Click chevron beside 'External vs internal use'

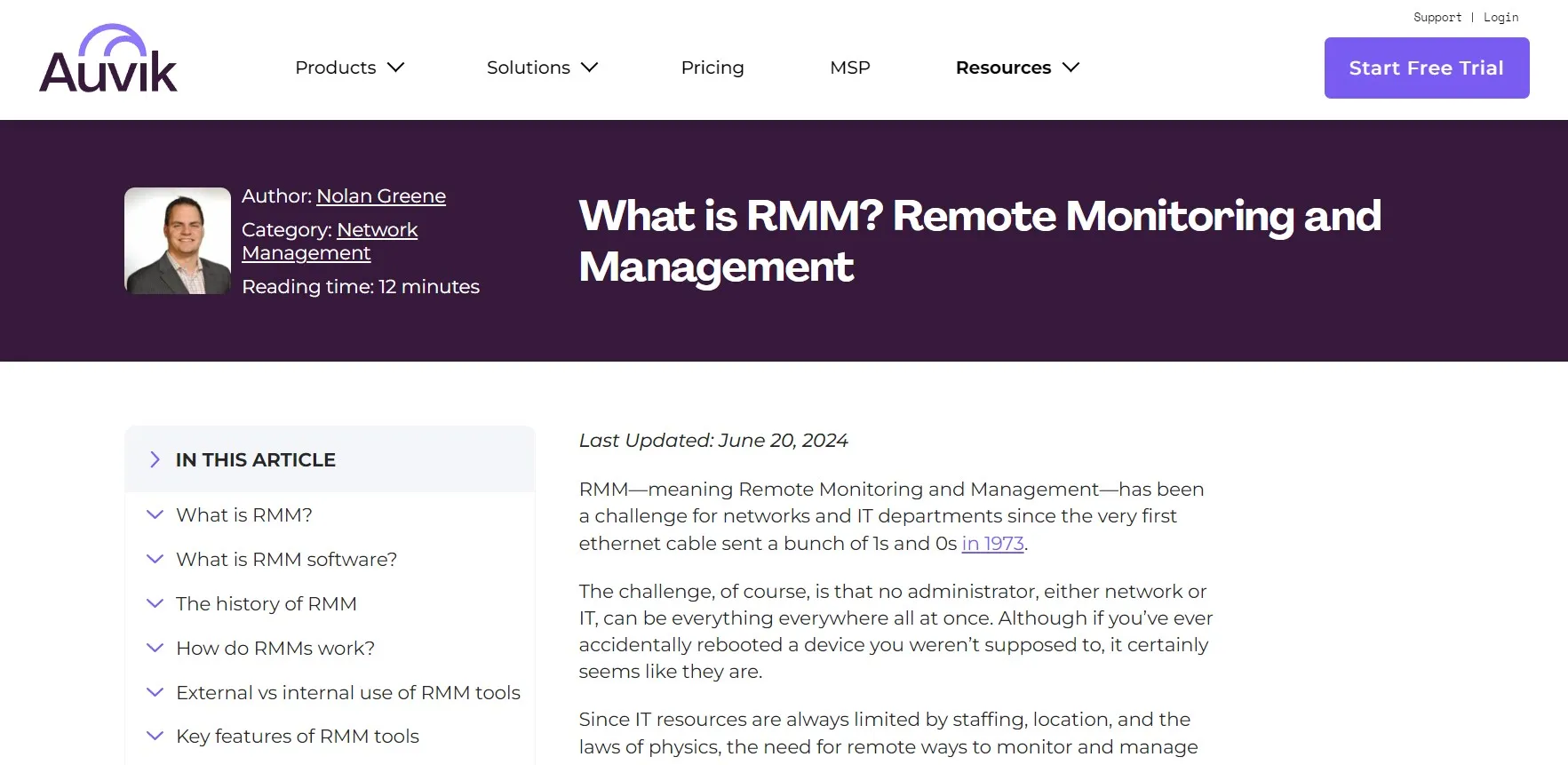155,693
